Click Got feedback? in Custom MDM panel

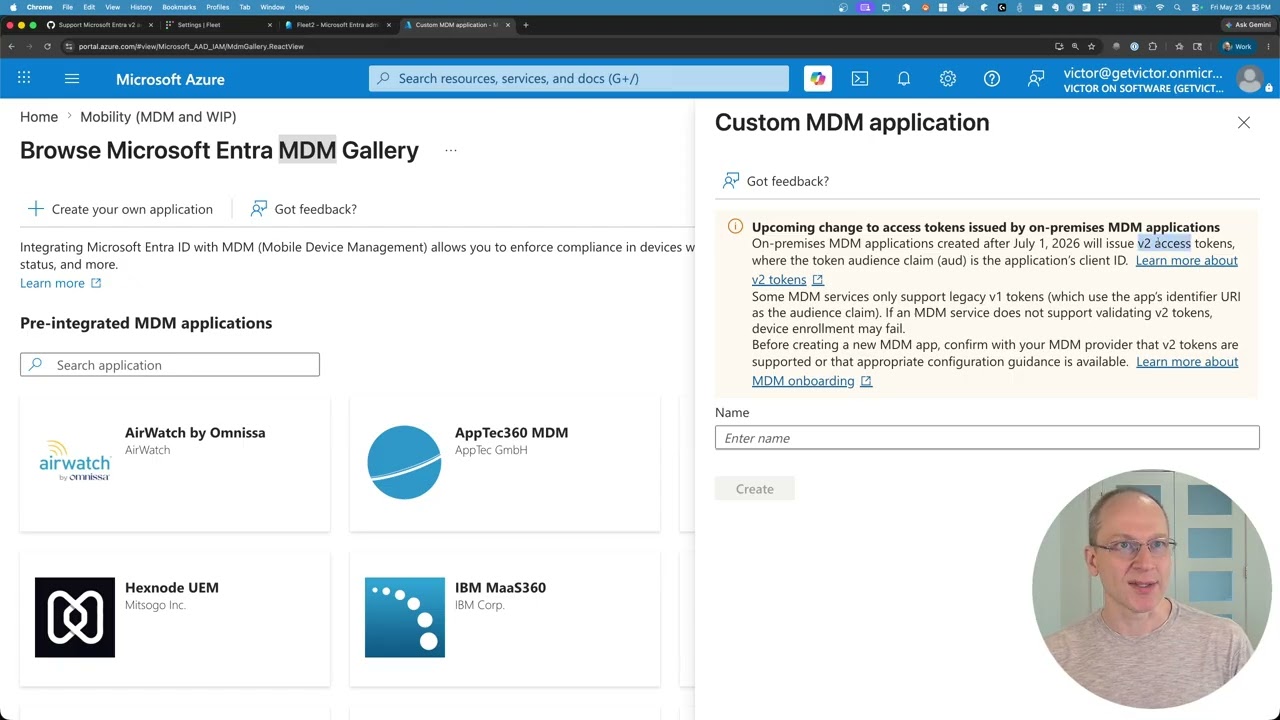point(776,180)
